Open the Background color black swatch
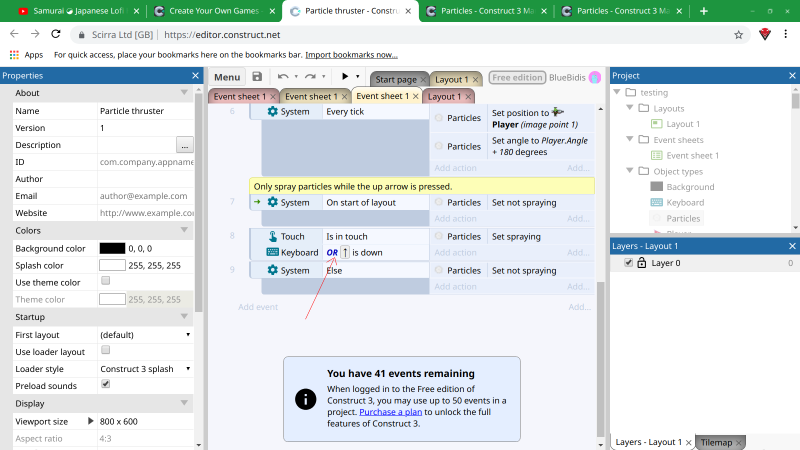 (112, 248)
